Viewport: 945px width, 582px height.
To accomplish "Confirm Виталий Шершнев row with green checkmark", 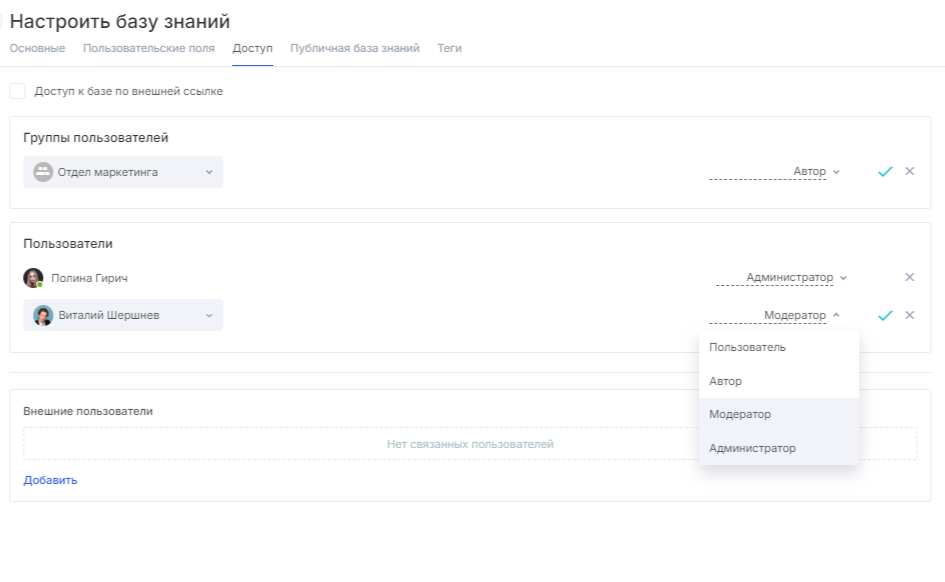I will point(884,315).
